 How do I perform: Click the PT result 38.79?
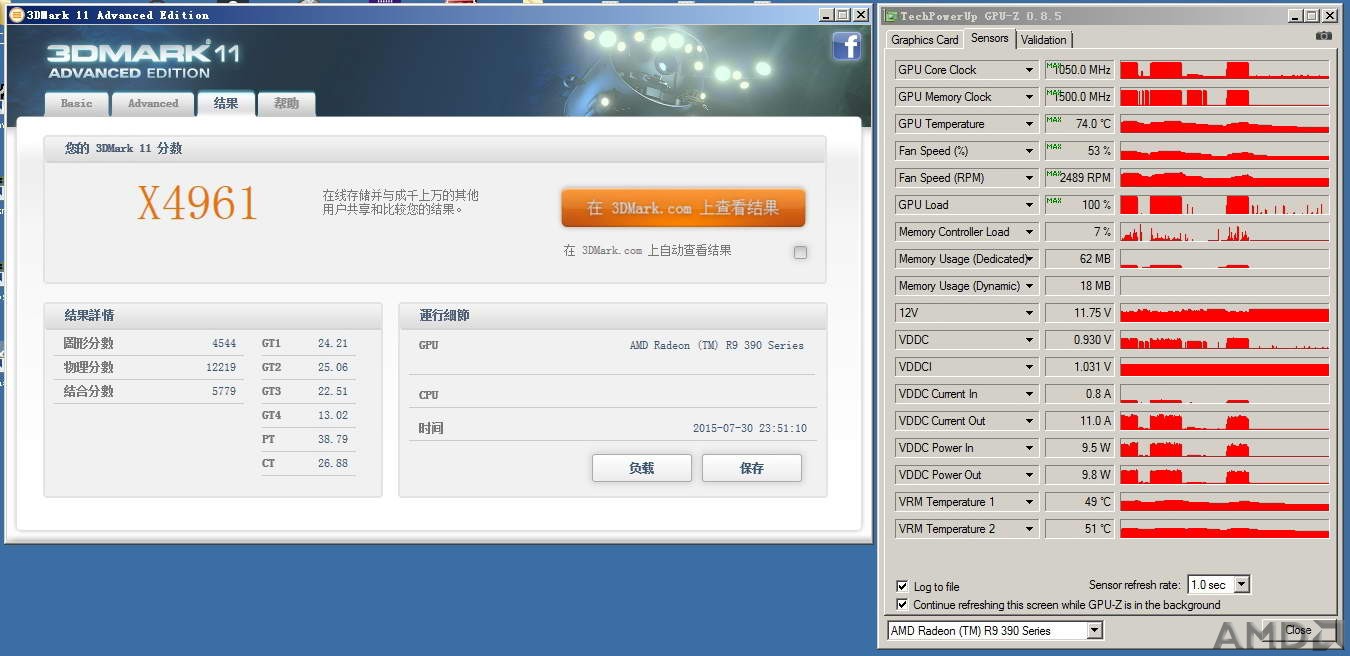333,440
